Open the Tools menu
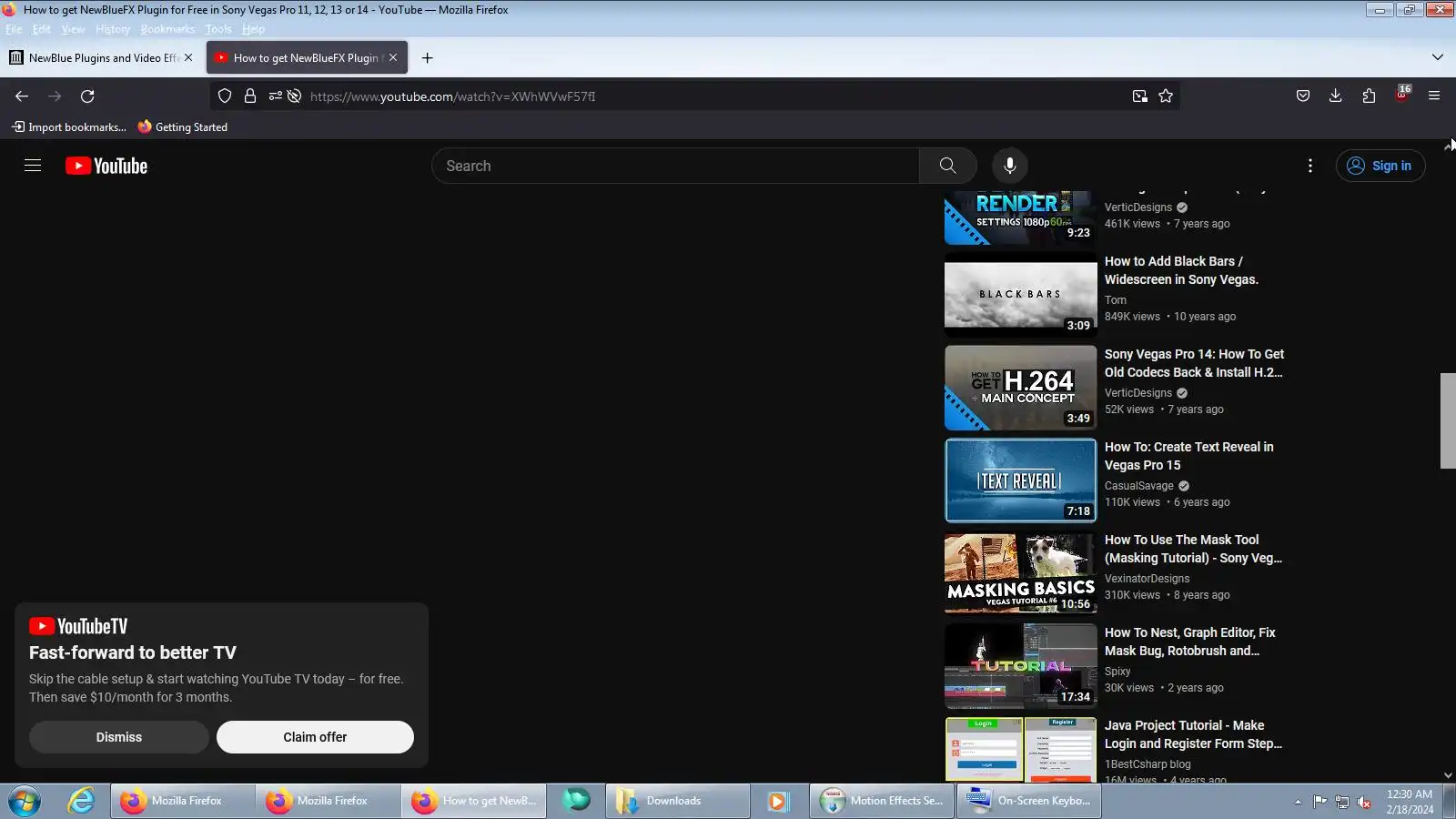The image size is (1456, 819). click(x=218, y=29)
